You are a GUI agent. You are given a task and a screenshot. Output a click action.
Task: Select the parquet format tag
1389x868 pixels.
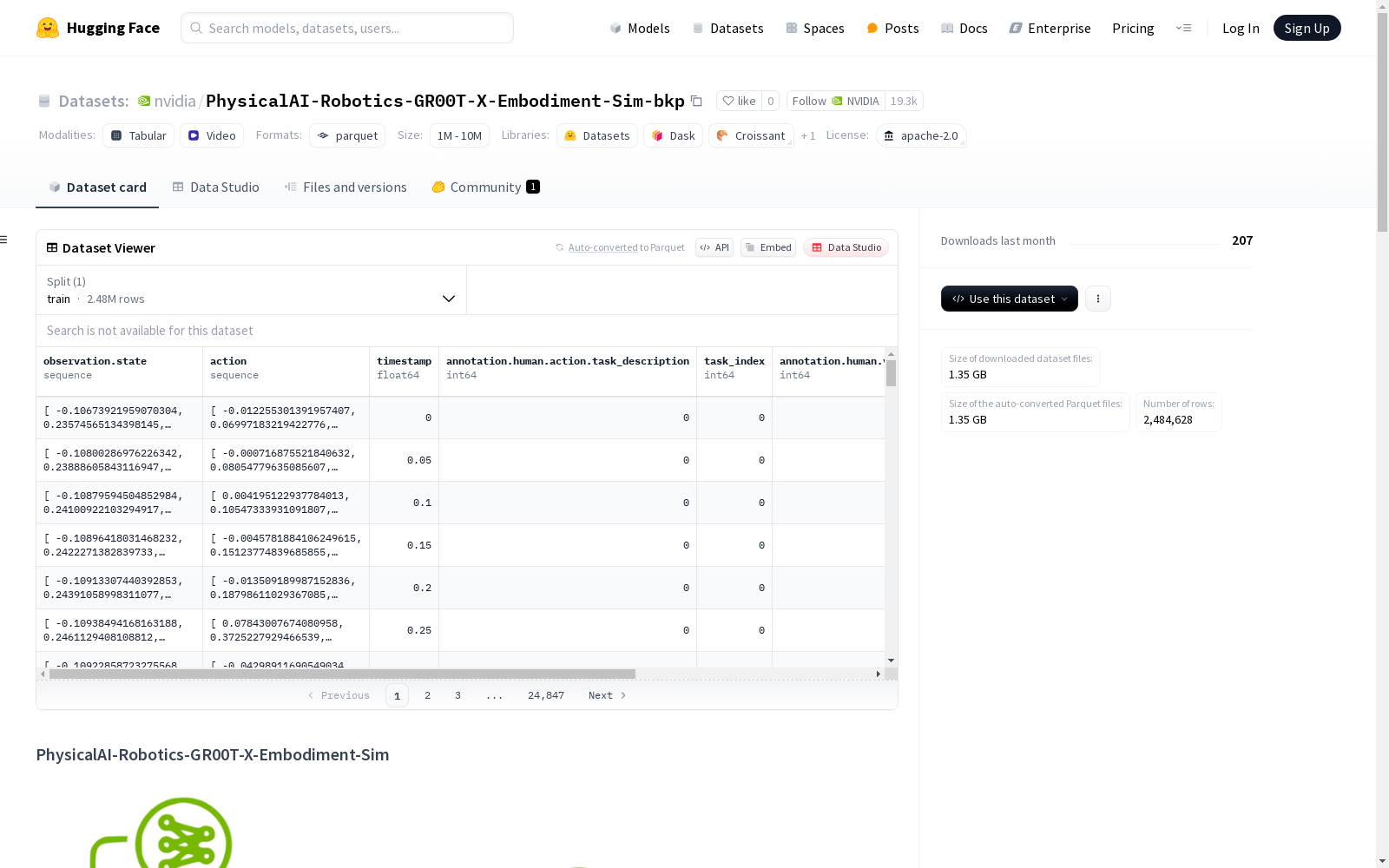pos(347,135)
